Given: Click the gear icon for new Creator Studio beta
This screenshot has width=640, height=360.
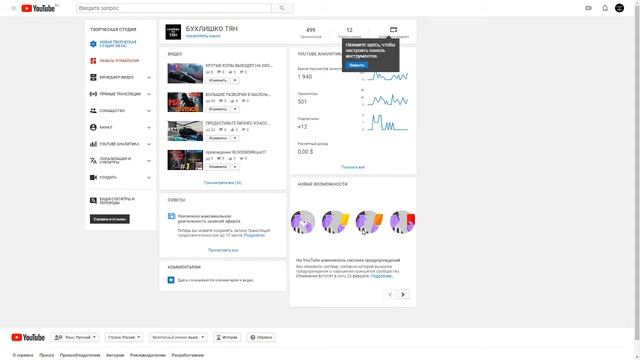Looking at the screenshot, I should point(93,44).
